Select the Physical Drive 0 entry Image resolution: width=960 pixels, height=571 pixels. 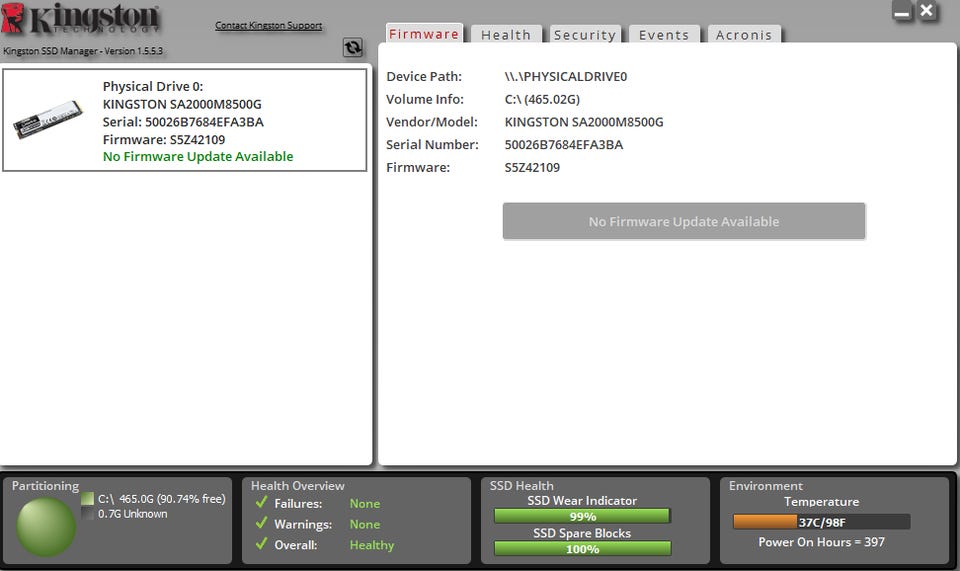click(184, 120)
